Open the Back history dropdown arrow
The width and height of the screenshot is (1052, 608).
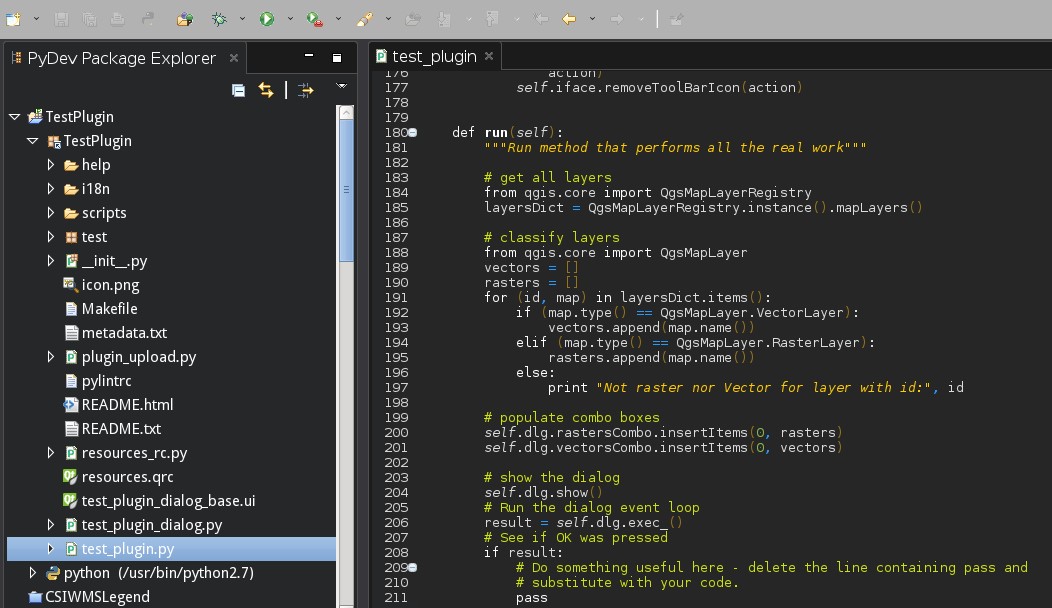pos(592,19)
